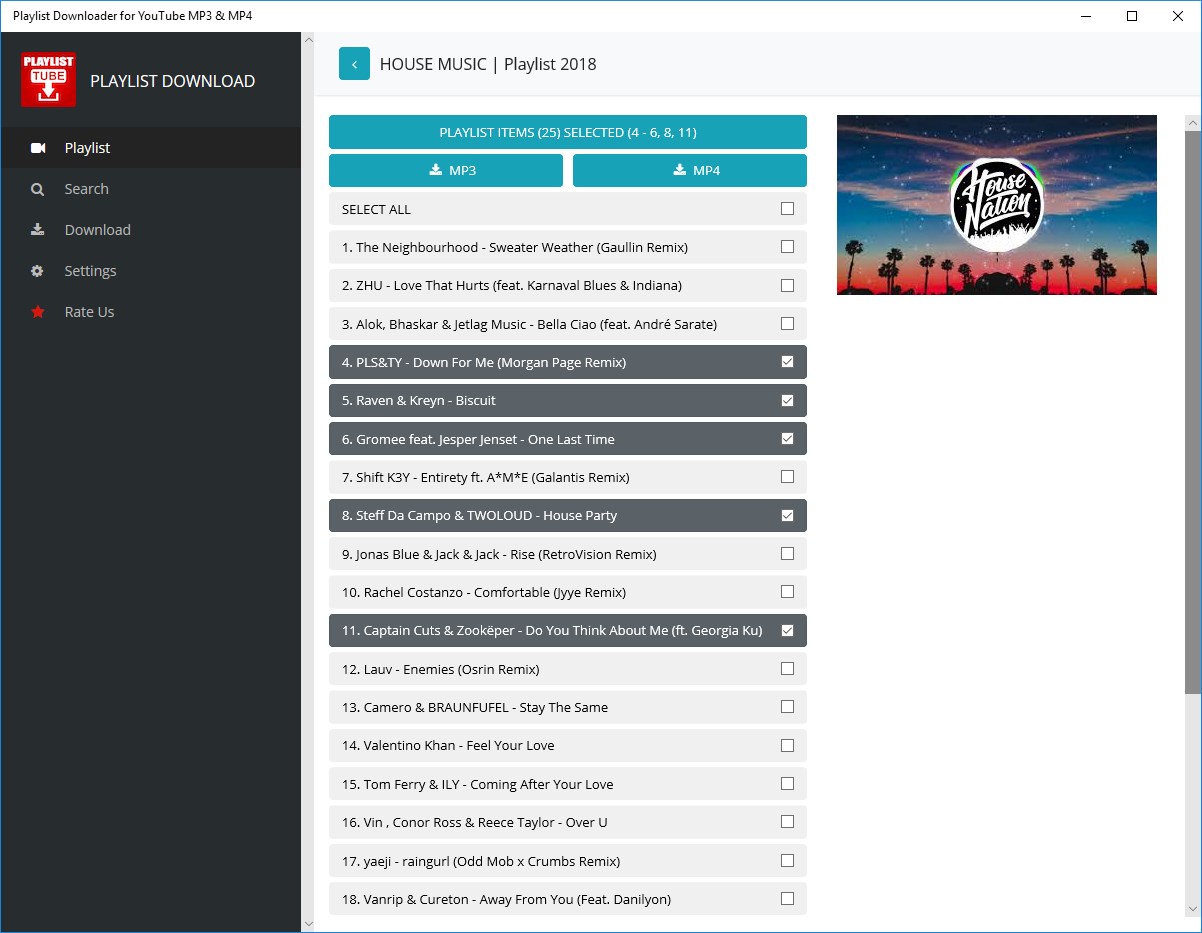Check the SELECT ALL checkbox
Image resolution: width=1202 pixels, height=933 pixels.
tap(787, 209)
